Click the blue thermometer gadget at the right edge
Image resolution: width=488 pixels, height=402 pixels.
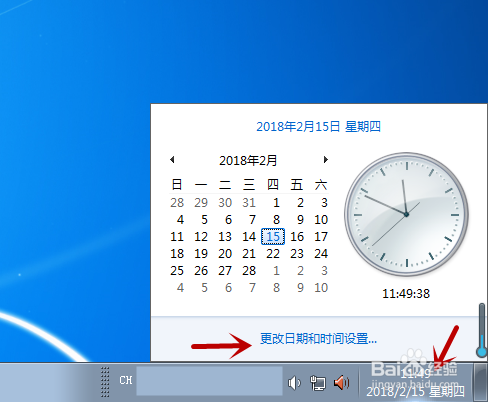(482, 330)
